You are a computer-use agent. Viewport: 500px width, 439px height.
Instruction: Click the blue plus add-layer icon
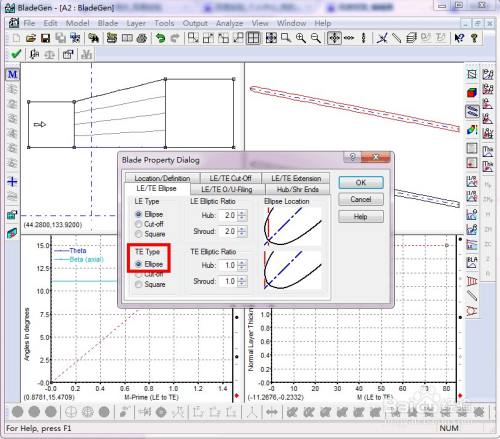point(12,182)
